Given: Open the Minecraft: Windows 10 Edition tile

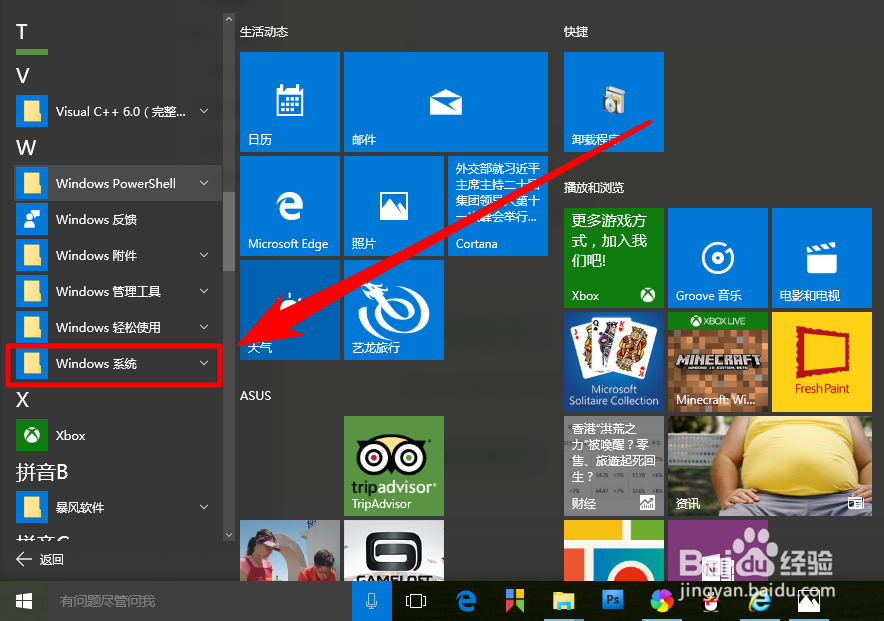Looking at the screenshot, I should pyautogui.click(x=717, y=362).
